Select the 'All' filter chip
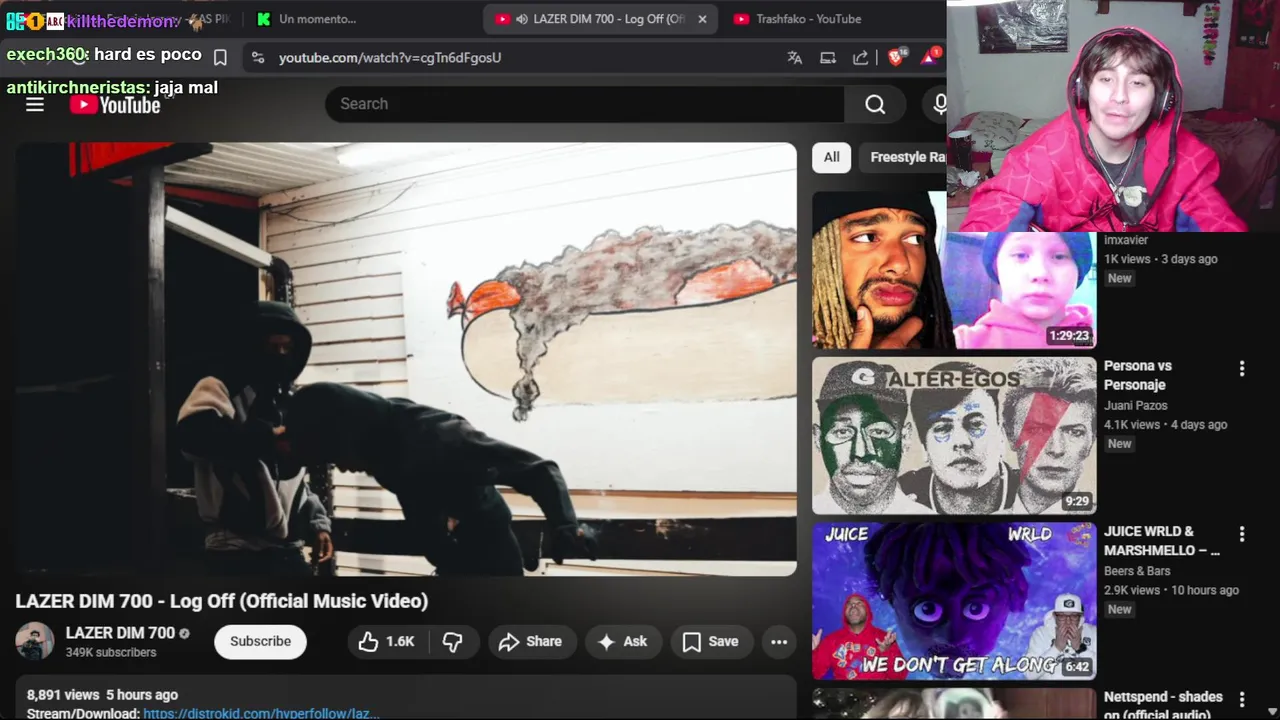This screenshot has height=720, width=1280. coord(832,157)
